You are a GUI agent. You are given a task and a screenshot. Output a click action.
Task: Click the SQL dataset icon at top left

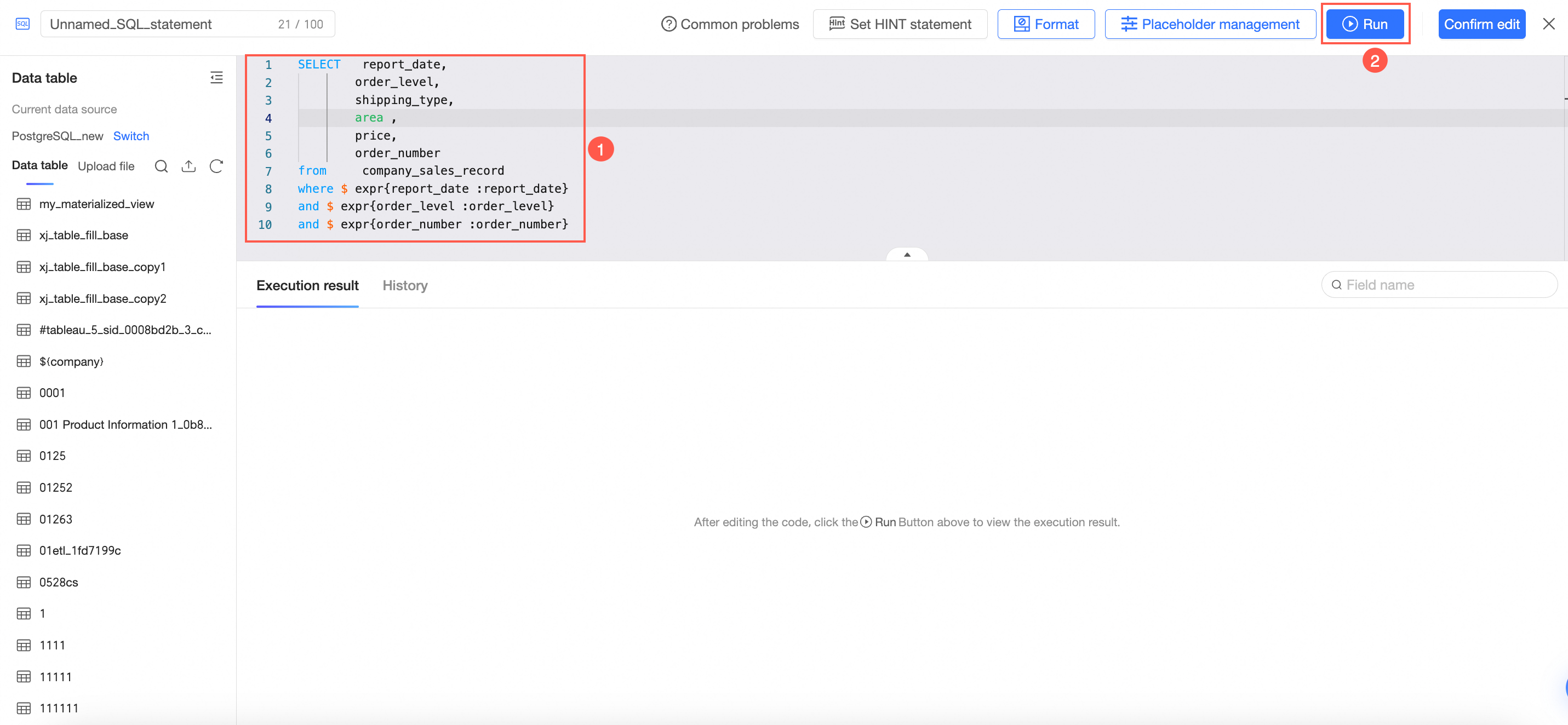click(x=22, y=24)
